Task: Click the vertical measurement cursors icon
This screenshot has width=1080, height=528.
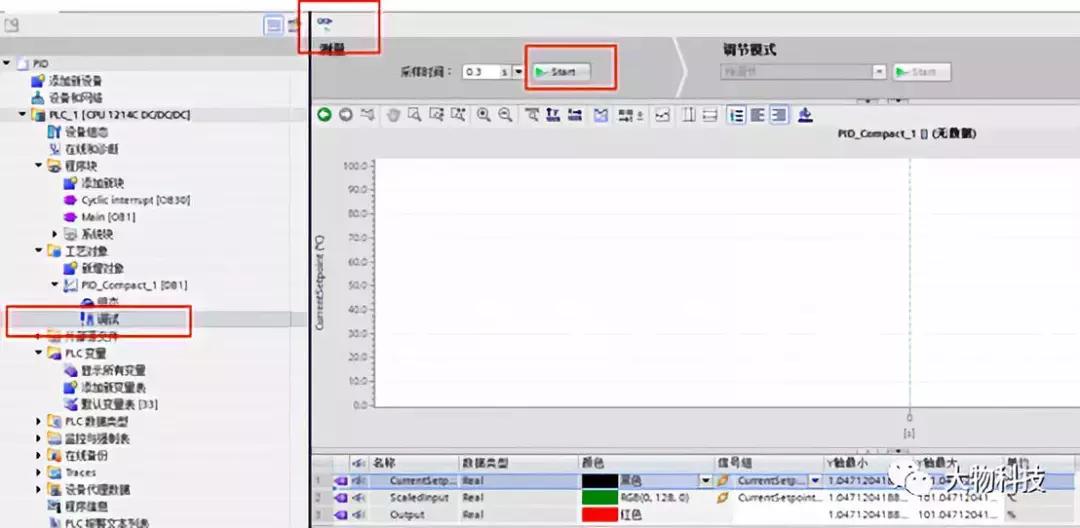Action: 689,115
